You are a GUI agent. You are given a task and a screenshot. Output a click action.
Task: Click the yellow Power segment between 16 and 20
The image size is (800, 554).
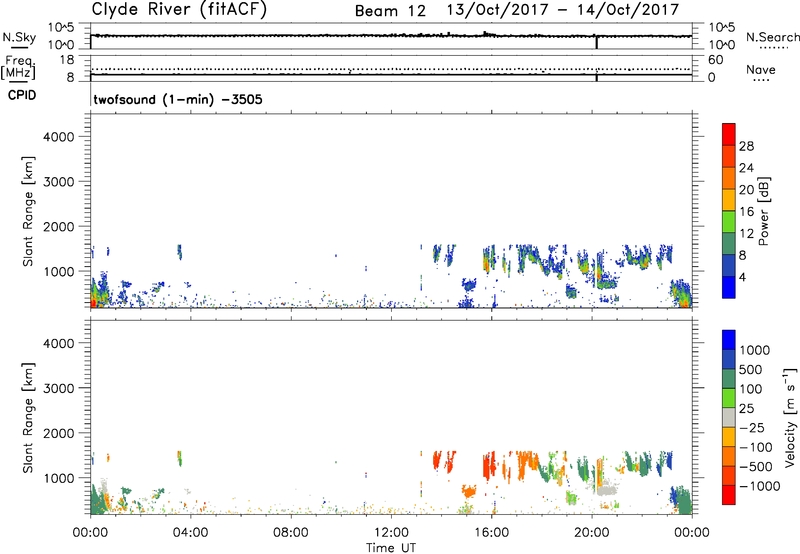pos(729,200)
